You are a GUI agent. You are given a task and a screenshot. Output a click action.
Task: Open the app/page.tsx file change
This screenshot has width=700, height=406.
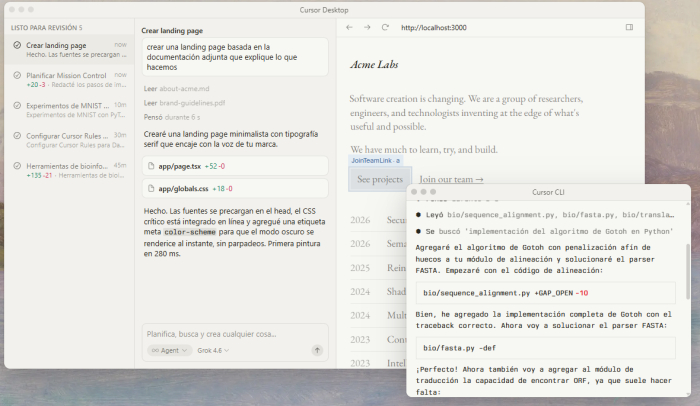click(235, 166)
